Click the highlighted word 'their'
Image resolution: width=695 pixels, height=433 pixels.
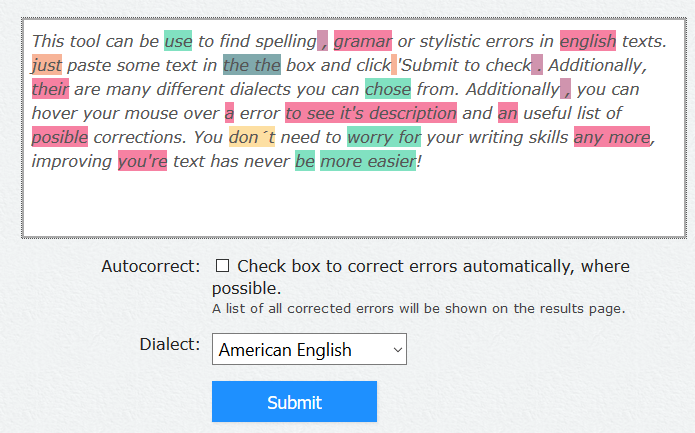point(50,89)
